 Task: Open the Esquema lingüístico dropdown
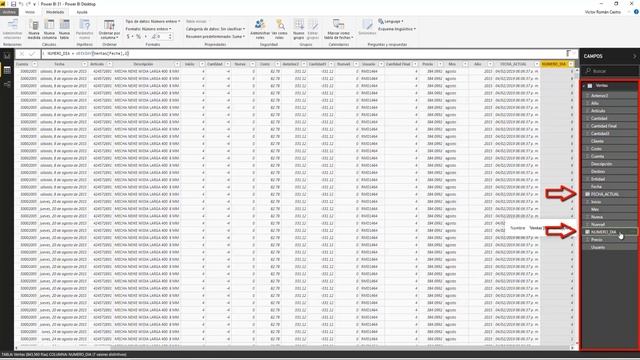[397, 29]
